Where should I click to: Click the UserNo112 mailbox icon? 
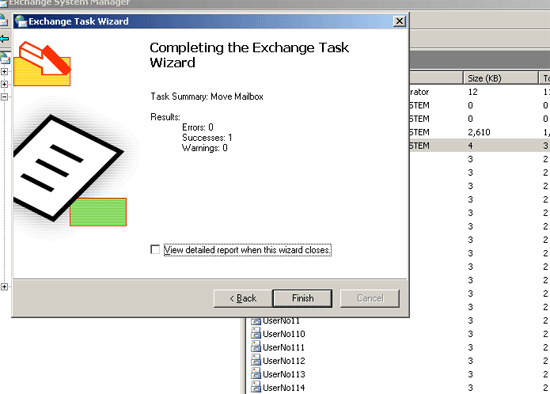[x=256, y=360]
